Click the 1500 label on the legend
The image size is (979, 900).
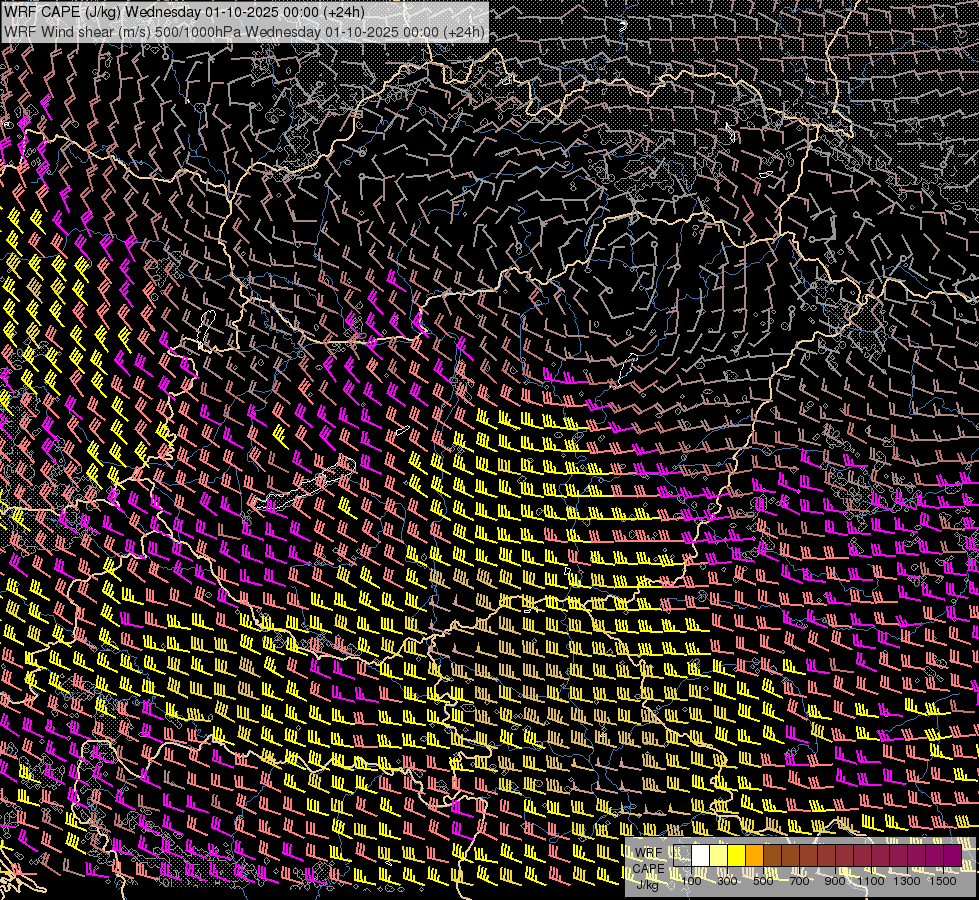point(943,880)
